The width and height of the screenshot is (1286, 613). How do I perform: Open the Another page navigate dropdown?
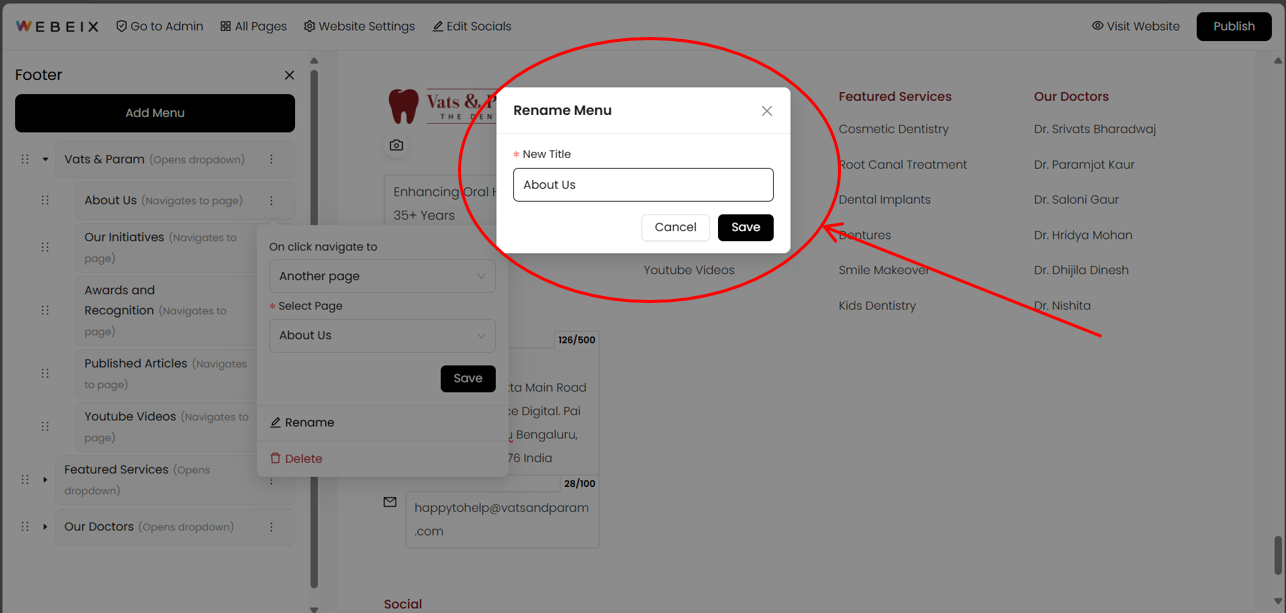pyautogui.click(x=382, y=276)
